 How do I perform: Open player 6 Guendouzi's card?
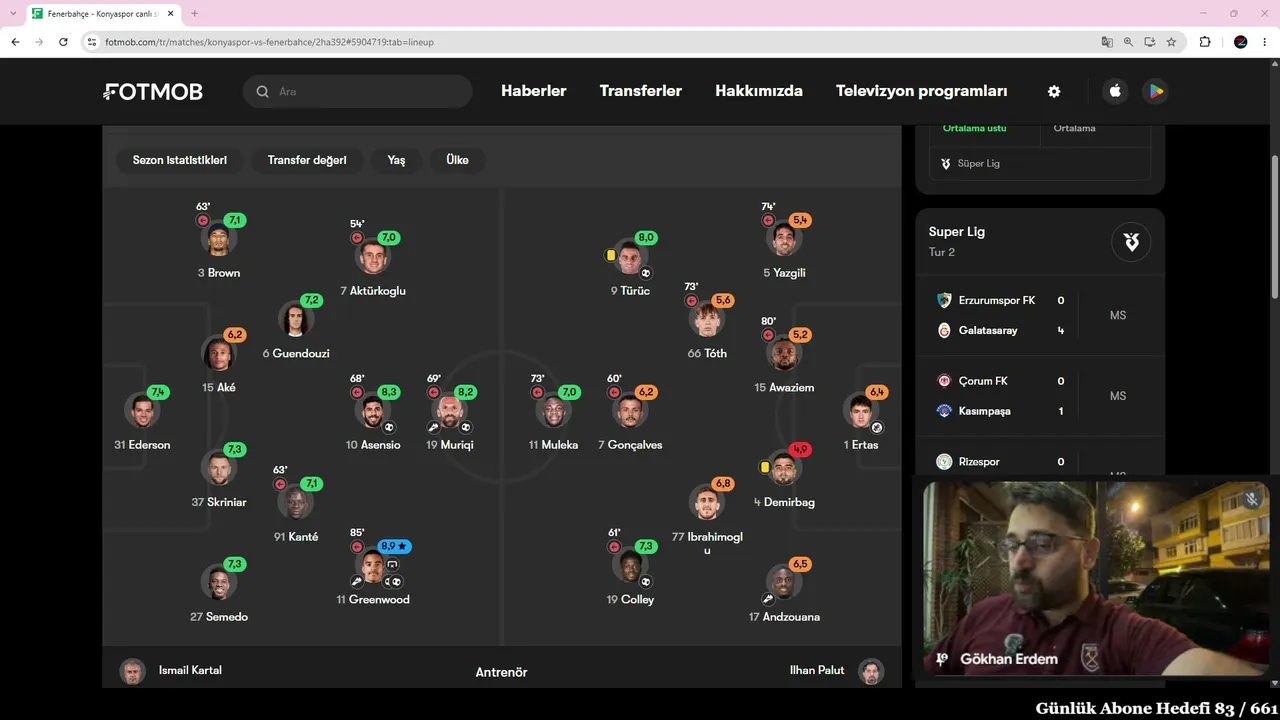296,327
